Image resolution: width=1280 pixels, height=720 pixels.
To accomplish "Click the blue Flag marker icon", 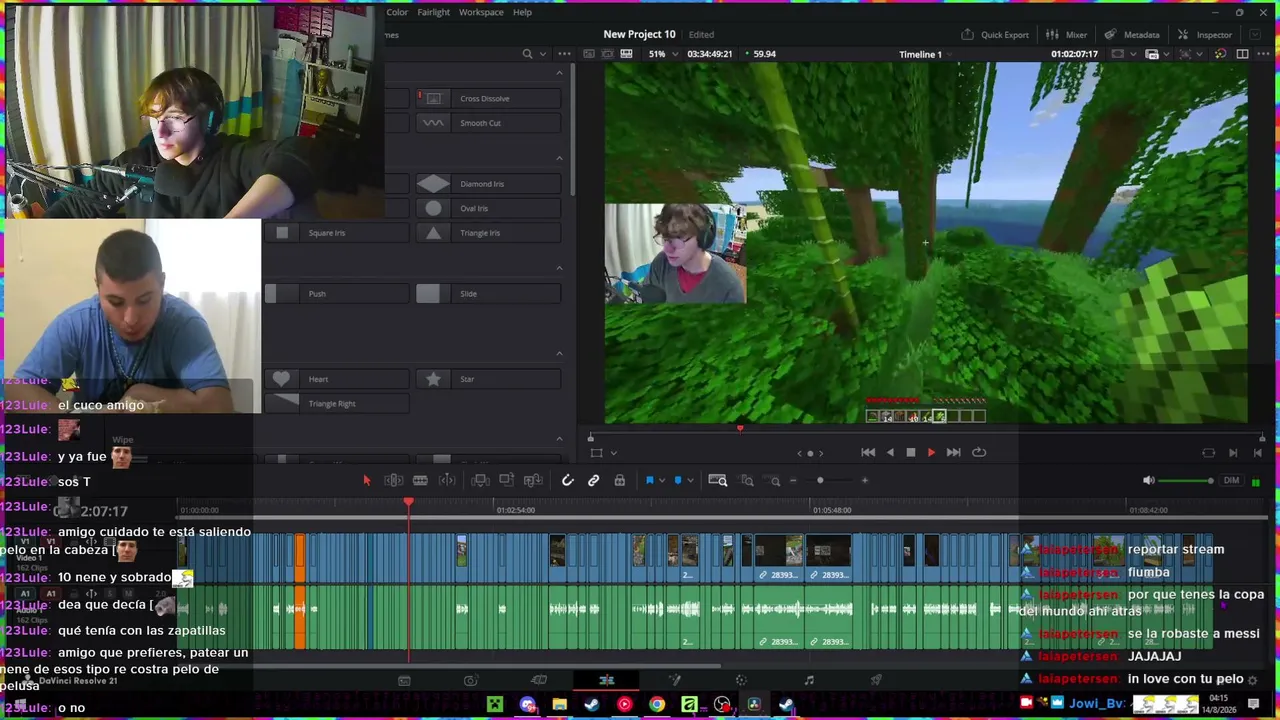I will point(649,481).
